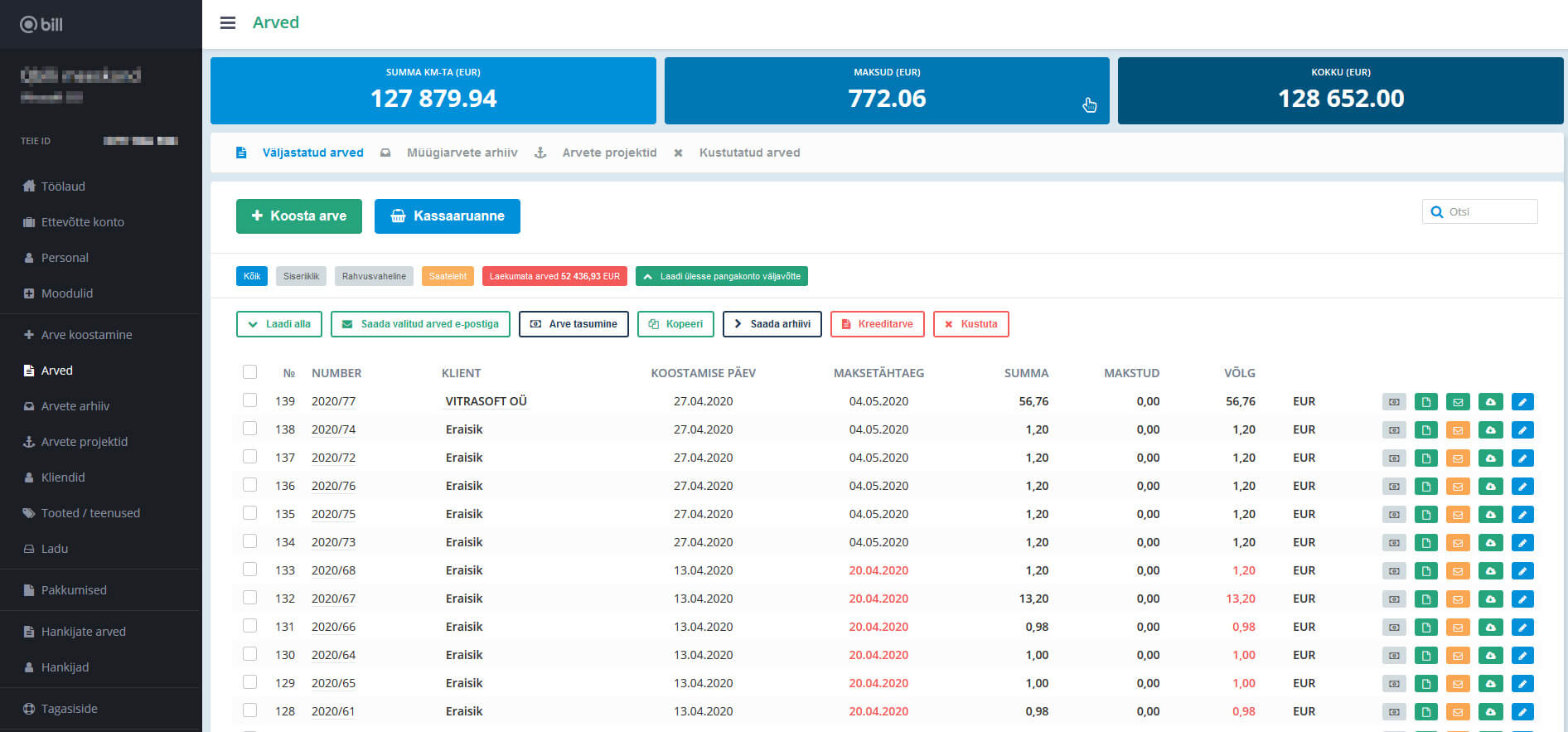Image resolution: width=1568 pixels, height=732 pixels.
Task: Open the document icon for invoice 2020/73
Action: [x=1426, y=543]
